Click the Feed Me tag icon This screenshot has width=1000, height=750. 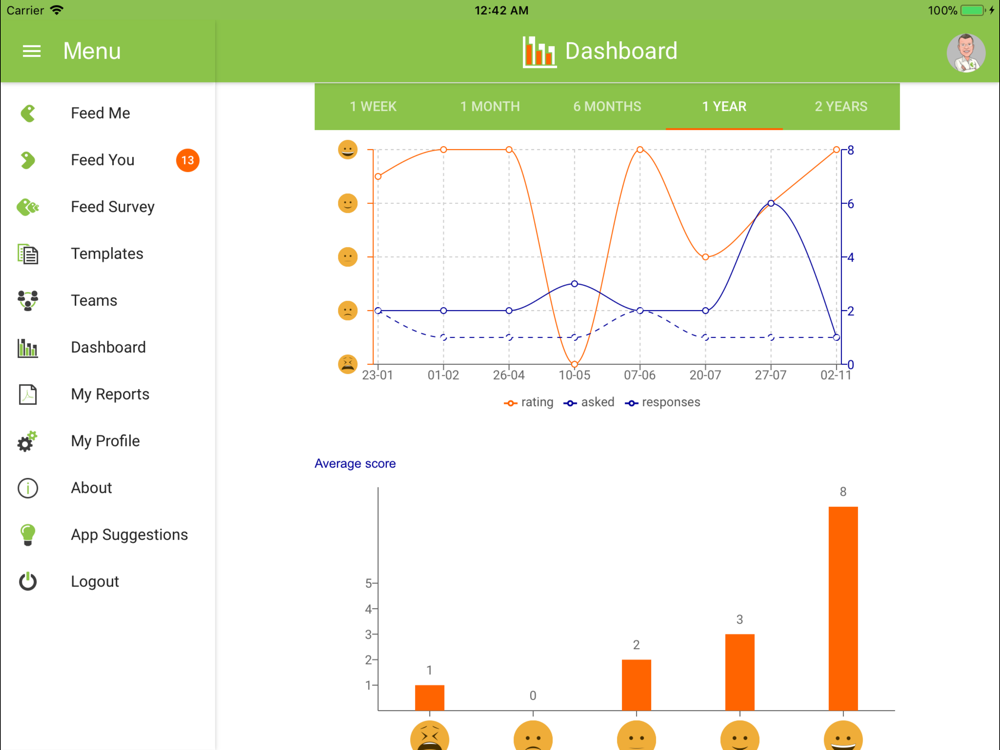27,114
